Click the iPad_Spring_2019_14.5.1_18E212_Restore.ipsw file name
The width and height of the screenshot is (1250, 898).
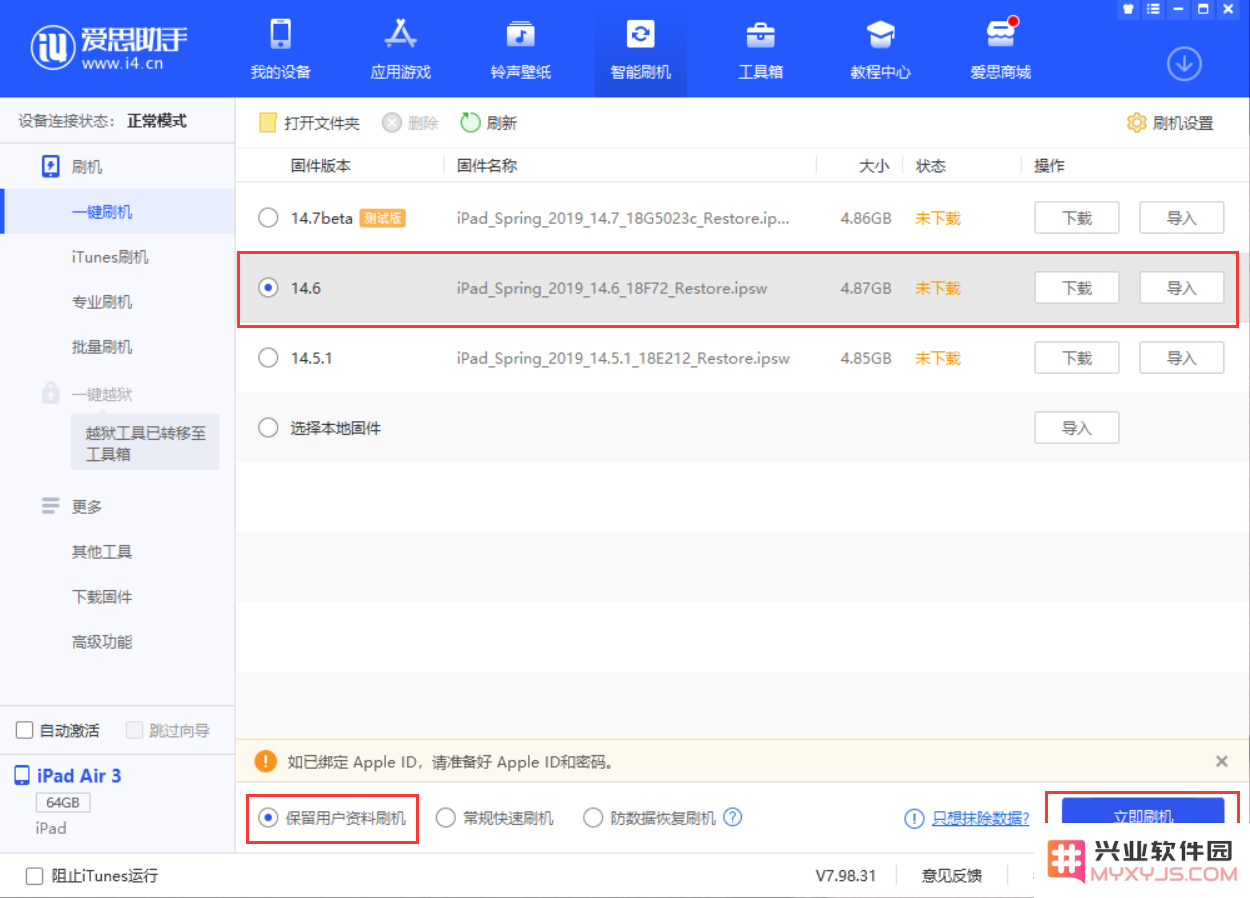coord(623,358)
